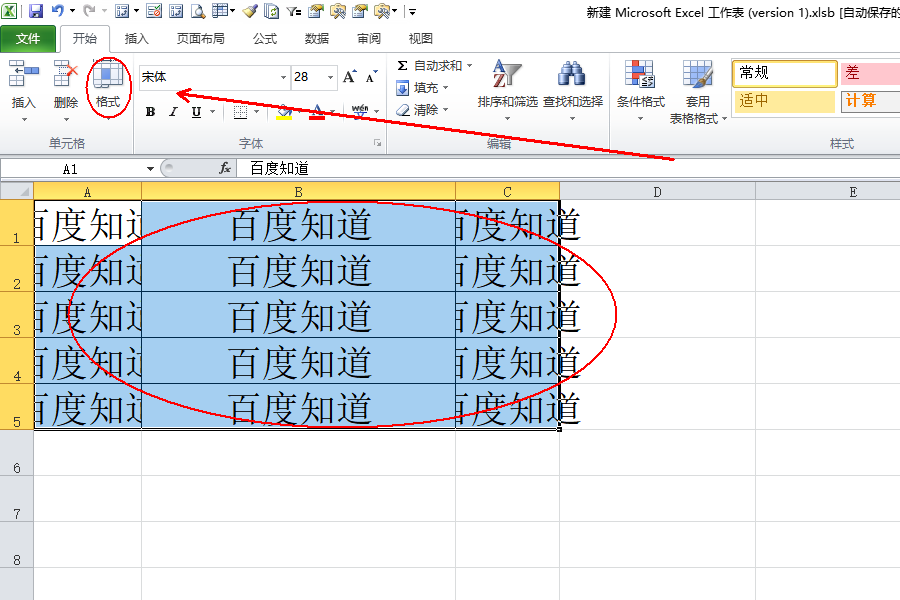Viewport: 900px width, 600px height.
Task: Select column D header
Action: pos(658,192)
